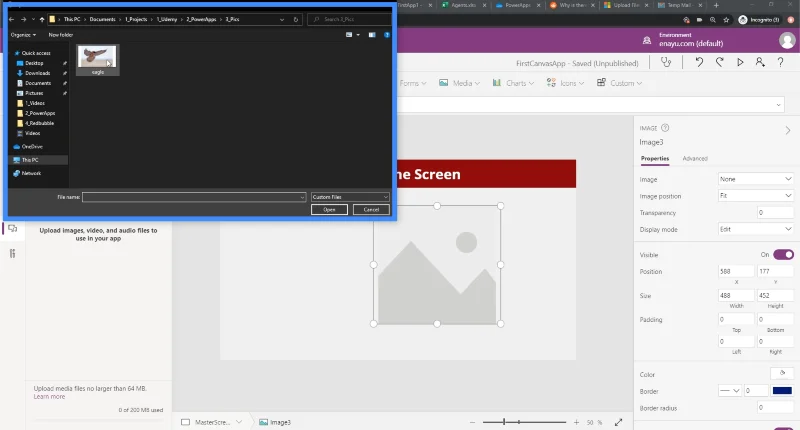
Task: Click the Learn more link
Action: pos(49,397)
